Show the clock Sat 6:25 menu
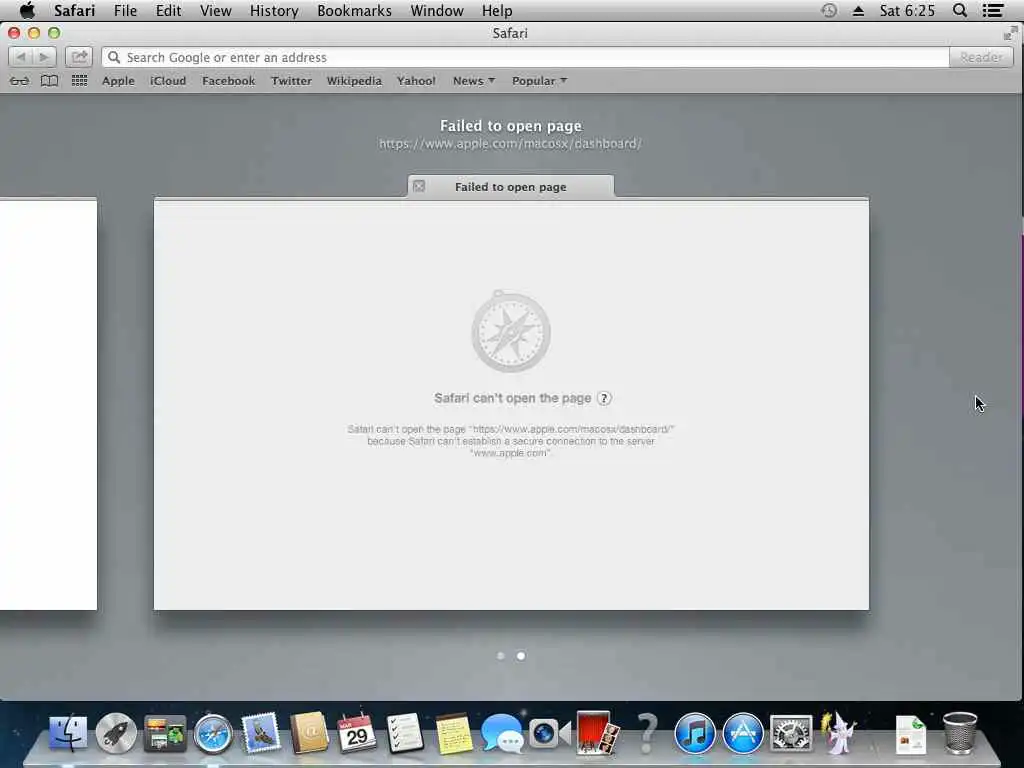The image size is (1024, 768). coord(907,10)
